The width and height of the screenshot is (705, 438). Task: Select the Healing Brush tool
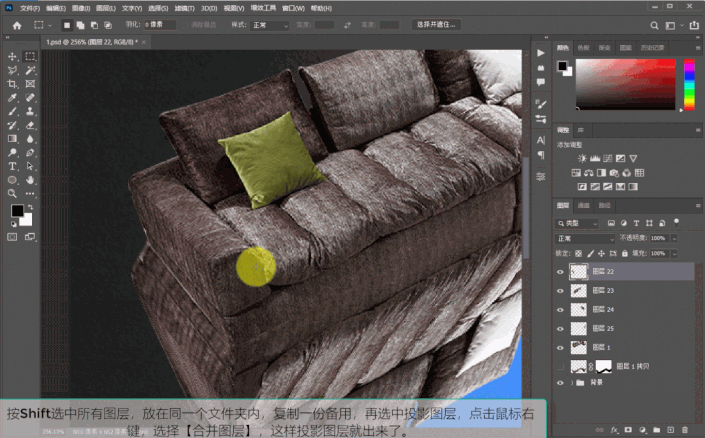30,98
